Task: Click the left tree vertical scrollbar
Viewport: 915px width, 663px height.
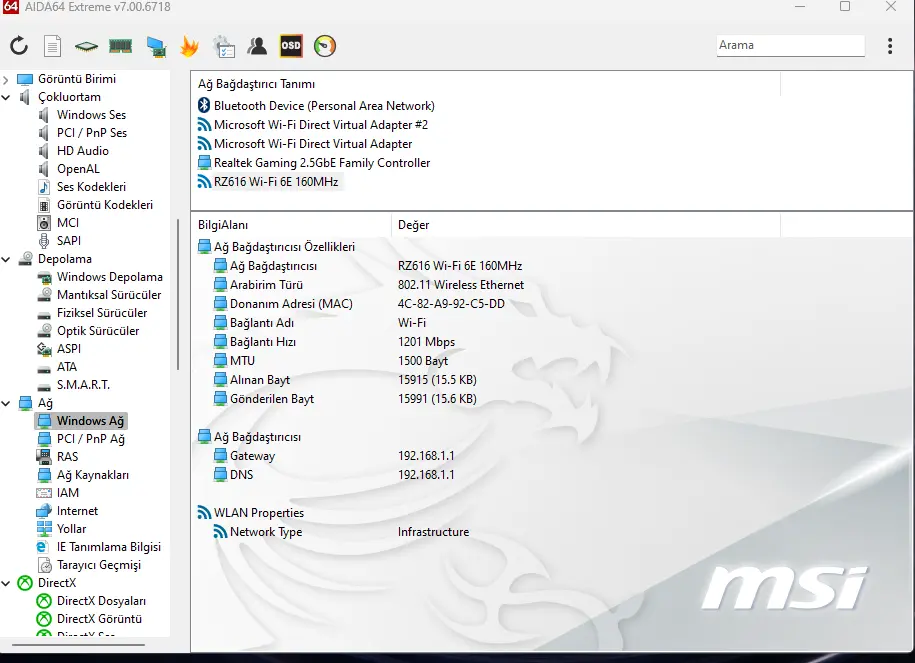Action: click(x=177, y=295)
